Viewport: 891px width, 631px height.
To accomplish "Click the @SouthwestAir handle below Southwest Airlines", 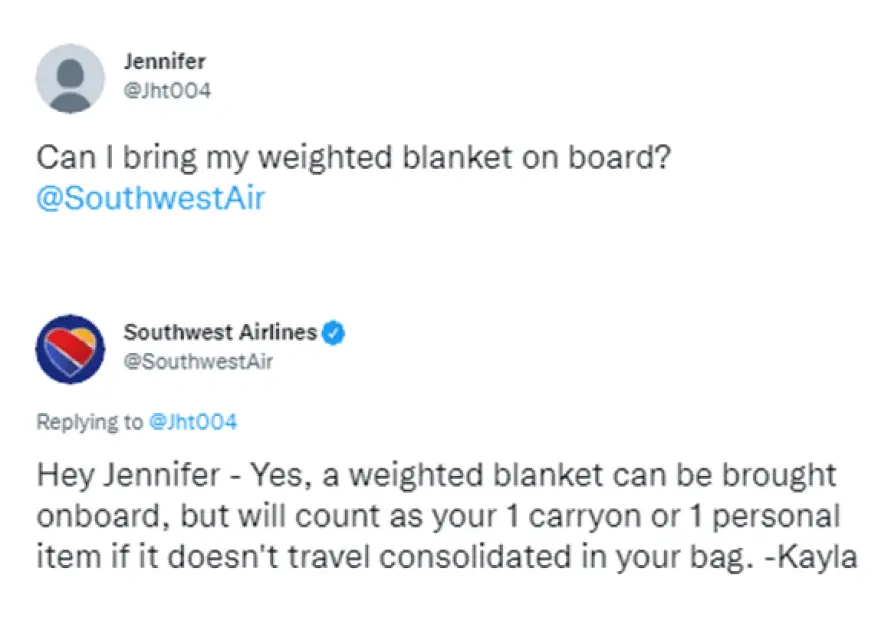I will point(198,361).
